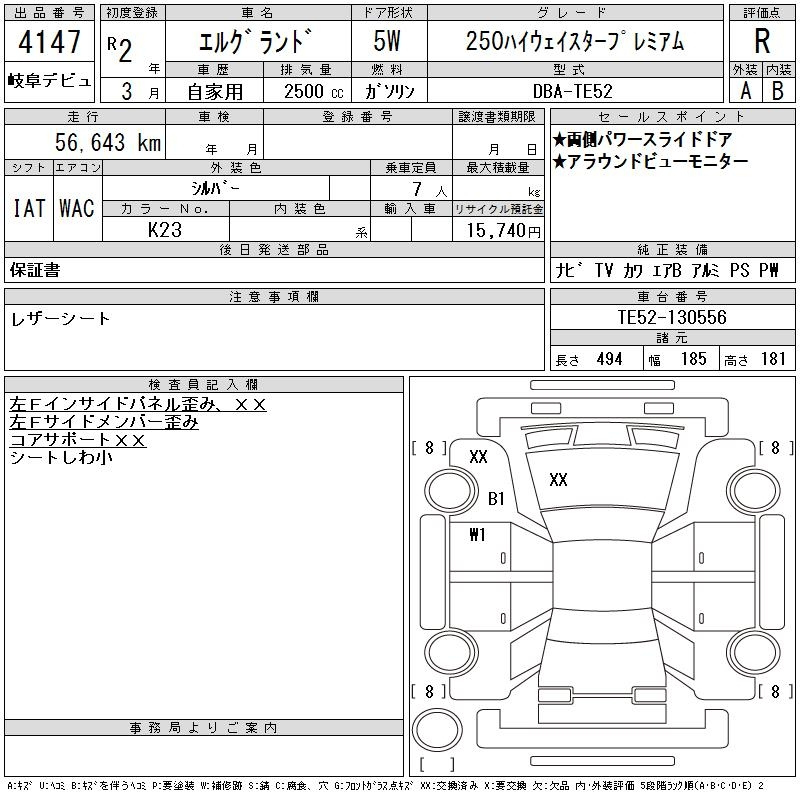Click vehicle history 自家用
Image resolution: width=800 pixels, height=800 pixels.
[215, 92]
